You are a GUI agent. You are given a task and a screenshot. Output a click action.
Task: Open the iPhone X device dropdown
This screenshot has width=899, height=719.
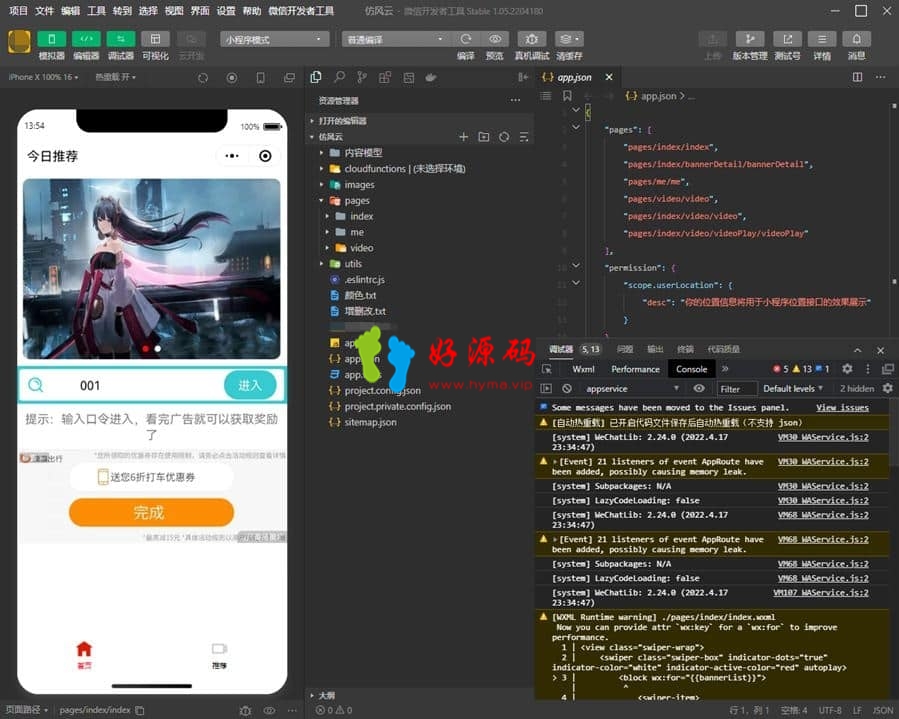pos(43,77)
